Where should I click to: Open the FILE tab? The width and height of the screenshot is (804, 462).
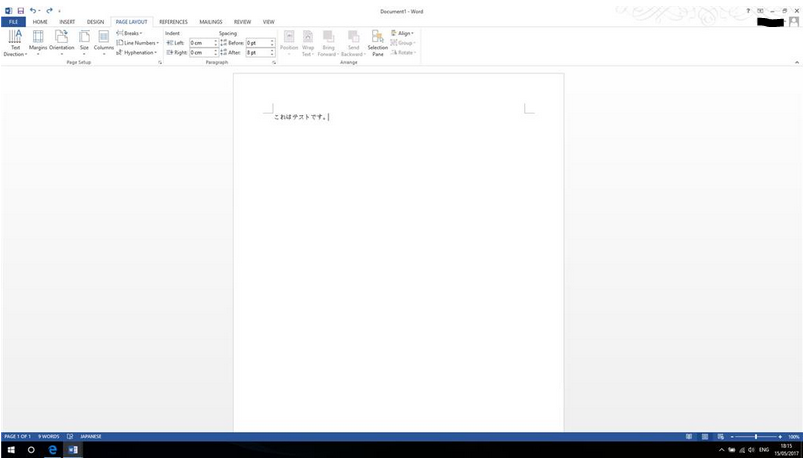point(13,22)
